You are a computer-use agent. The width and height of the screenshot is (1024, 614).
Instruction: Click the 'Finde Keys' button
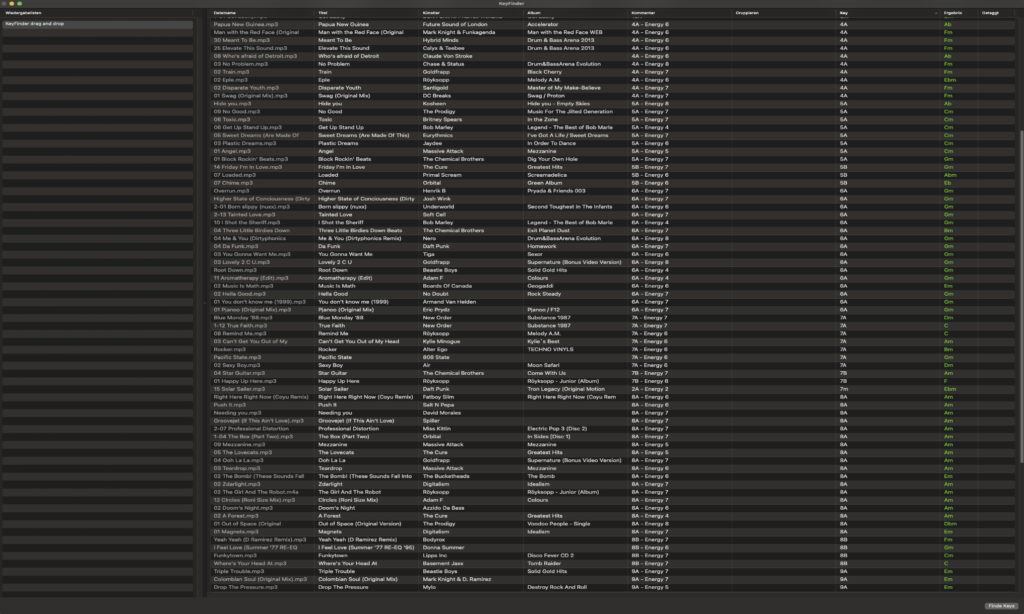click(x=1000, y=607)
